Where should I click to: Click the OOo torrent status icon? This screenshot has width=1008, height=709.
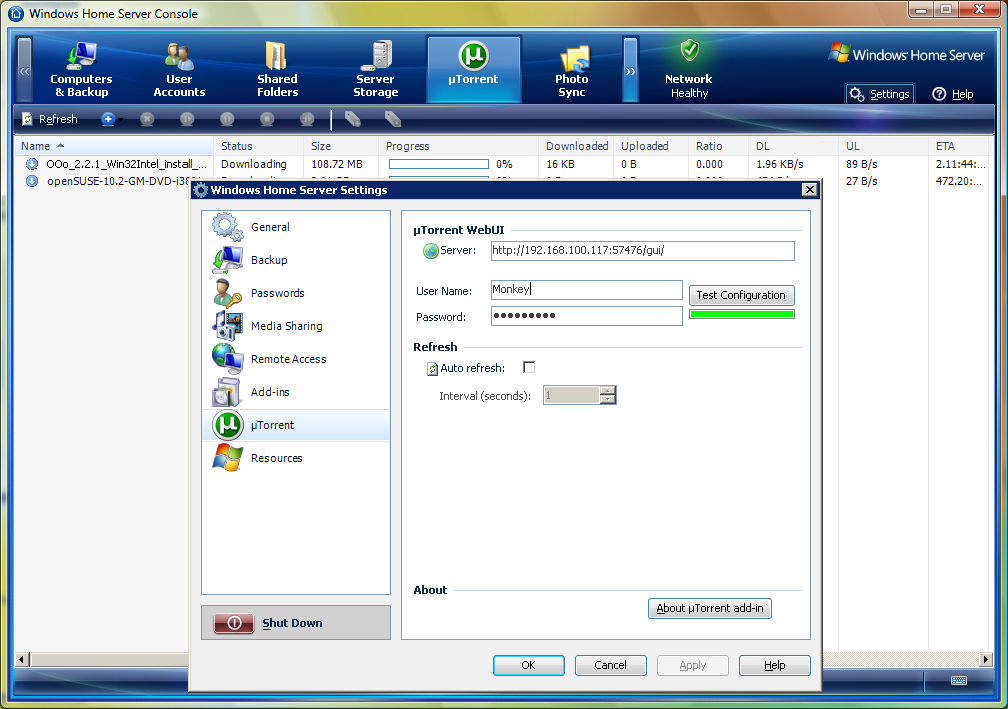tap(32, 164)
